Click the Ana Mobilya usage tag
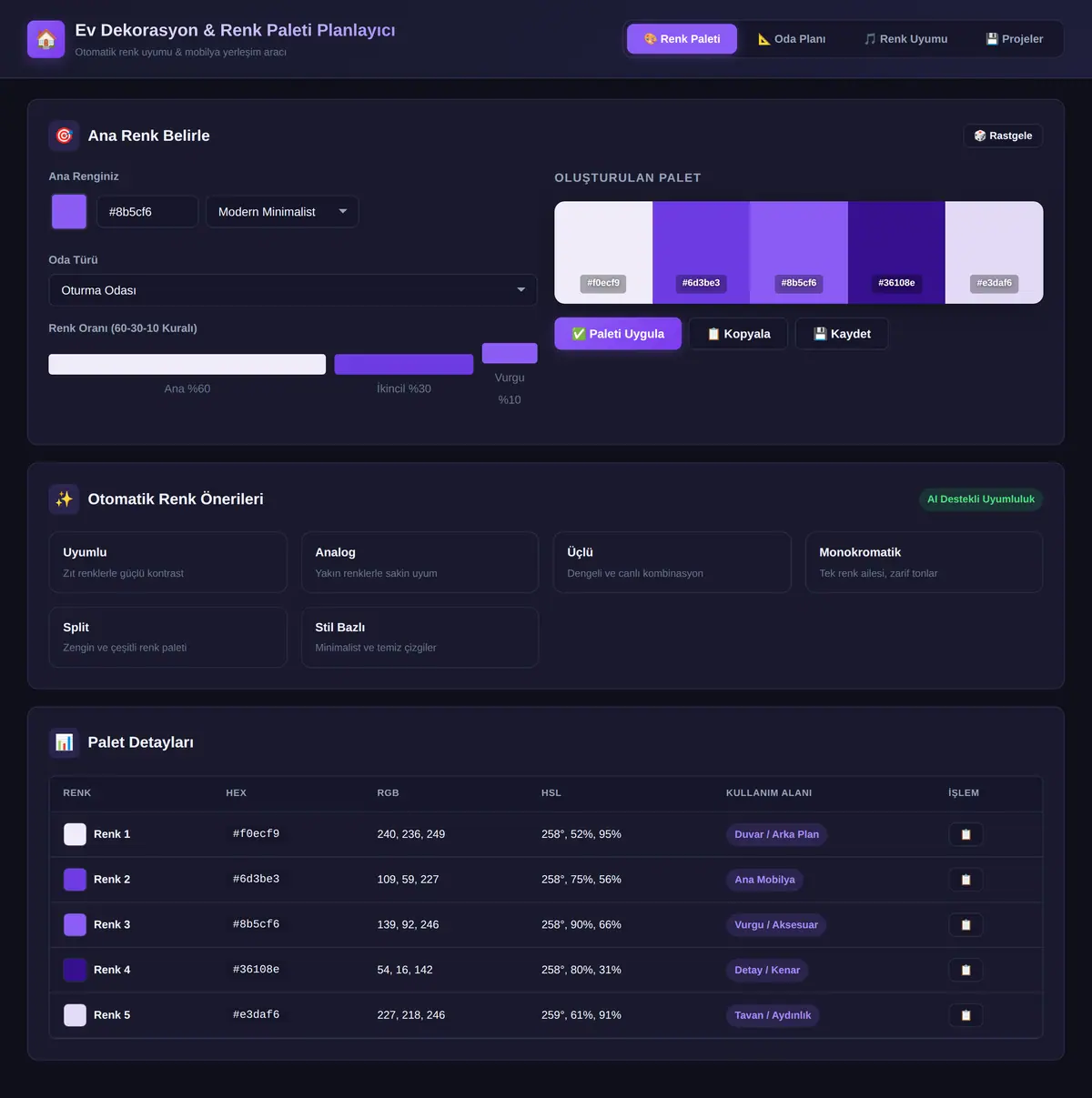Viewport: 1092px width, 1098px height. tap(764, 880)
